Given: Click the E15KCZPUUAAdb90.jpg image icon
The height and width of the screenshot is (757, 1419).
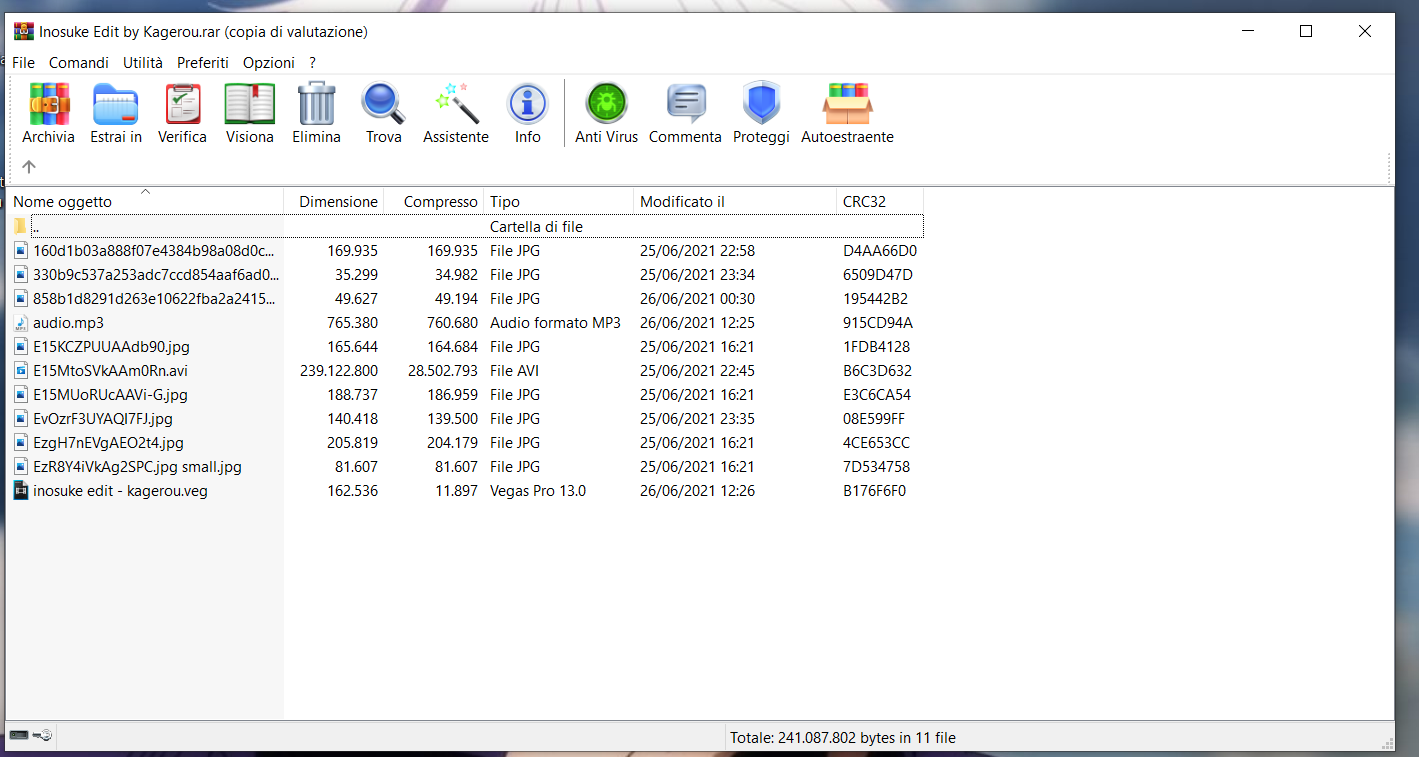Looking at the screenshot, I should [x=21, y=347].
